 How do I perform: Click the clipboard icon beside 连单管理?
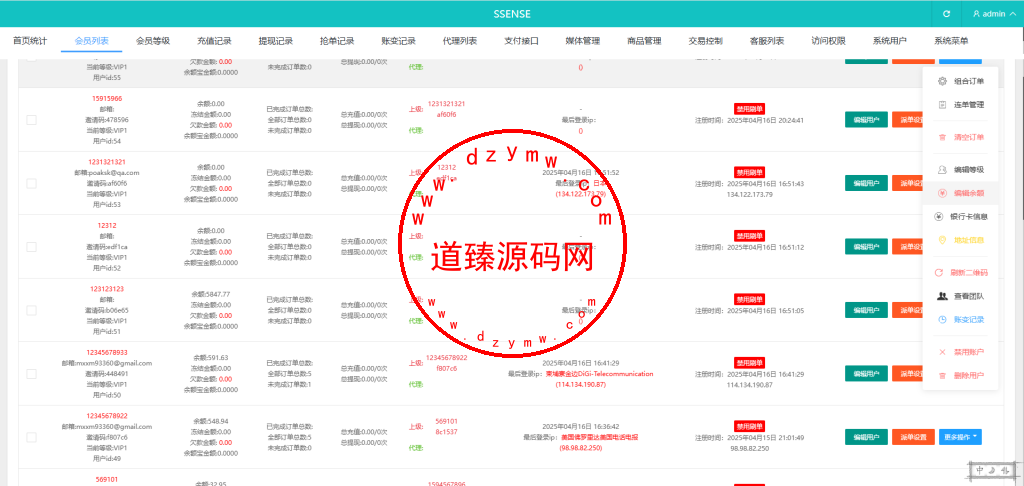(x=942, y=105)
